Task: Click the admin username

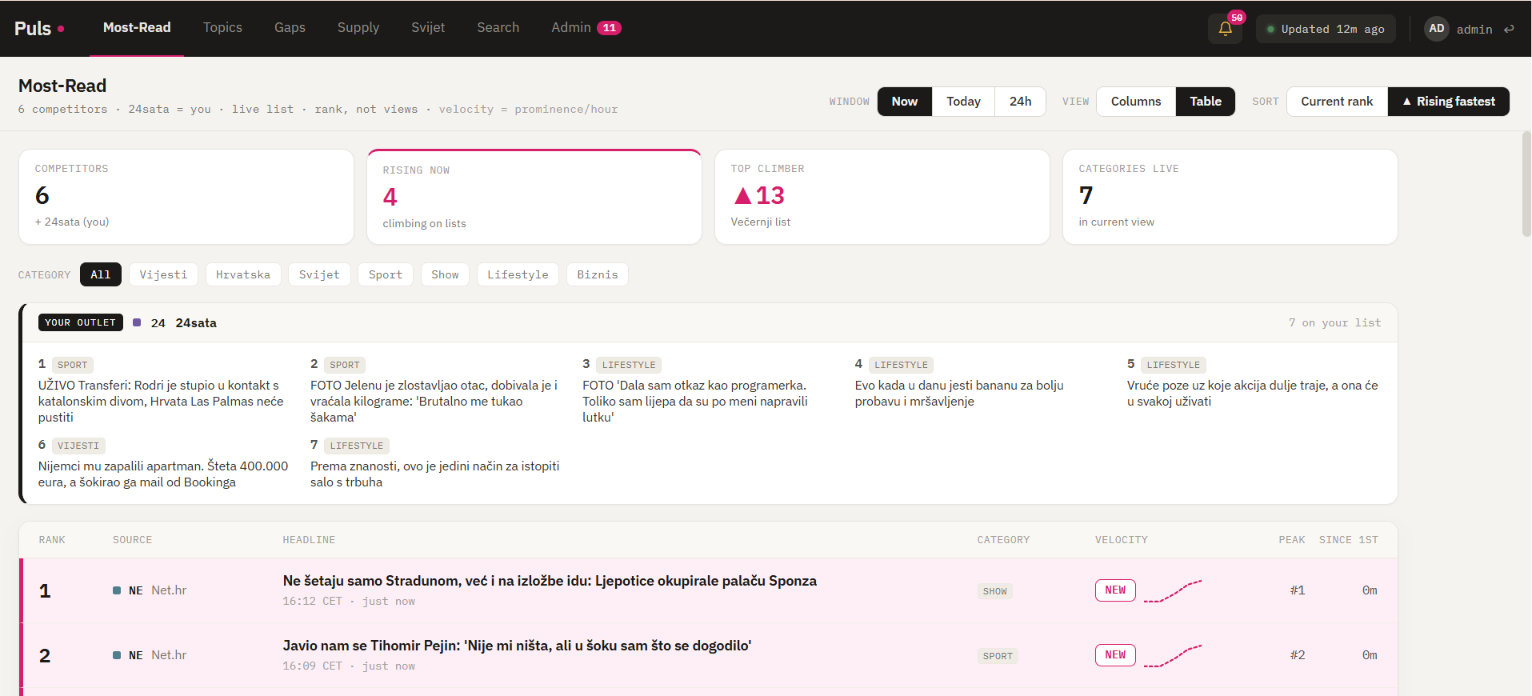Action: (x=1474, y=29)
